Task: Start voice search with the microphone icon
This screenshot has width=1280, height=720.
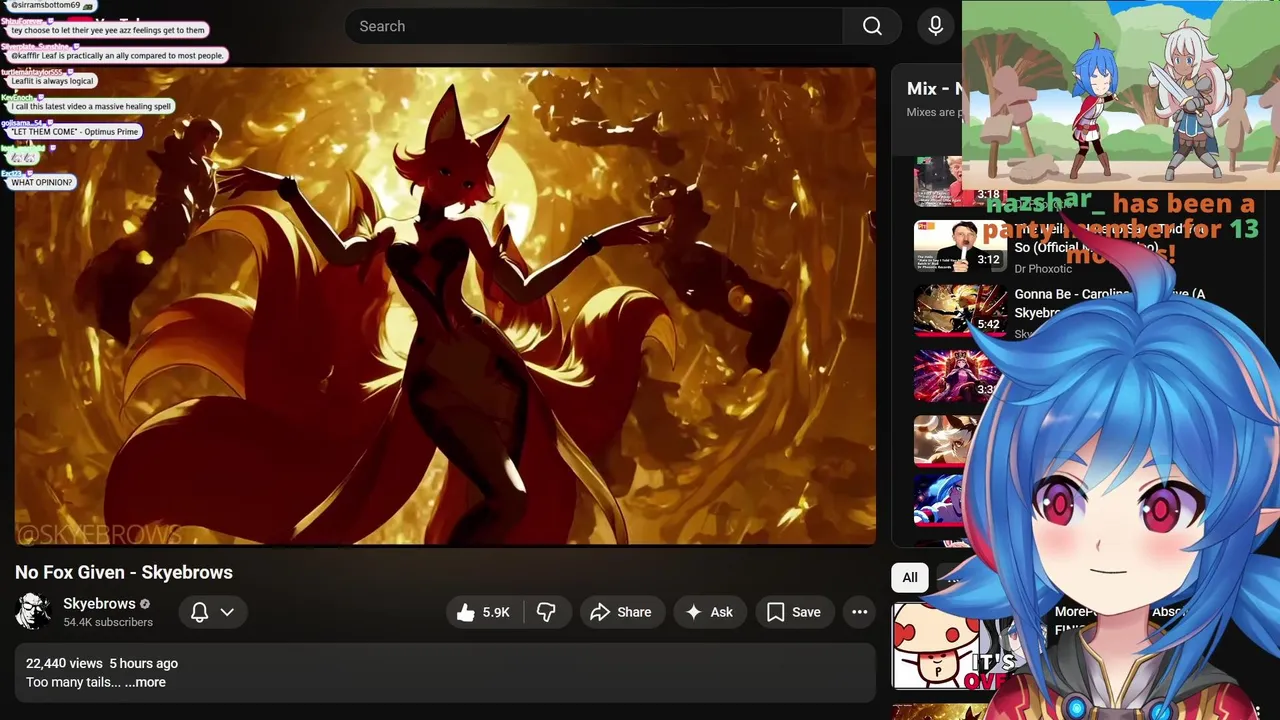Action: 935,26
